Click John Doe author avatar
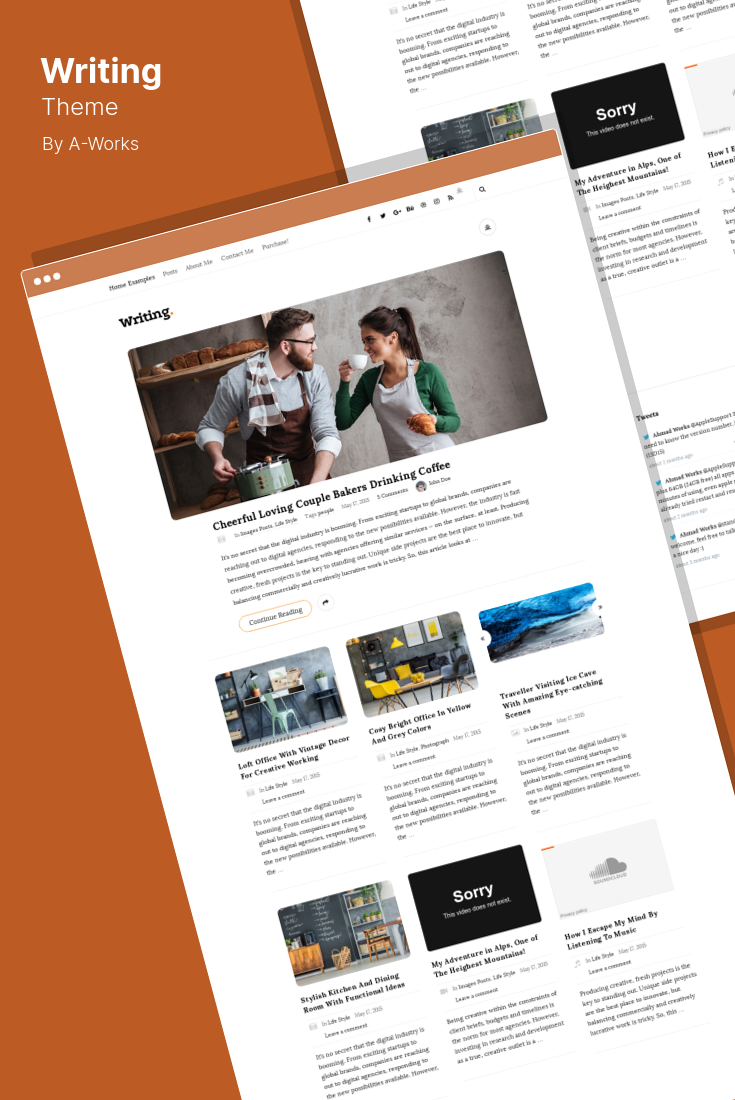This screenshot has height=1100, width=735. (421, 486)
